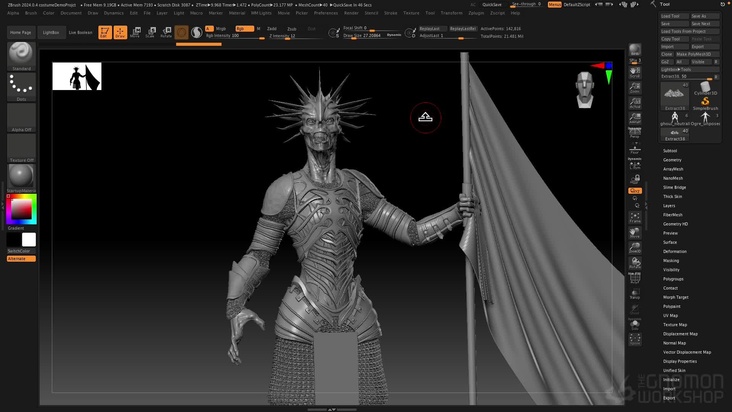
Task: Toggle the L.Sym local symmetry button
Action: [x=635, y=164]
